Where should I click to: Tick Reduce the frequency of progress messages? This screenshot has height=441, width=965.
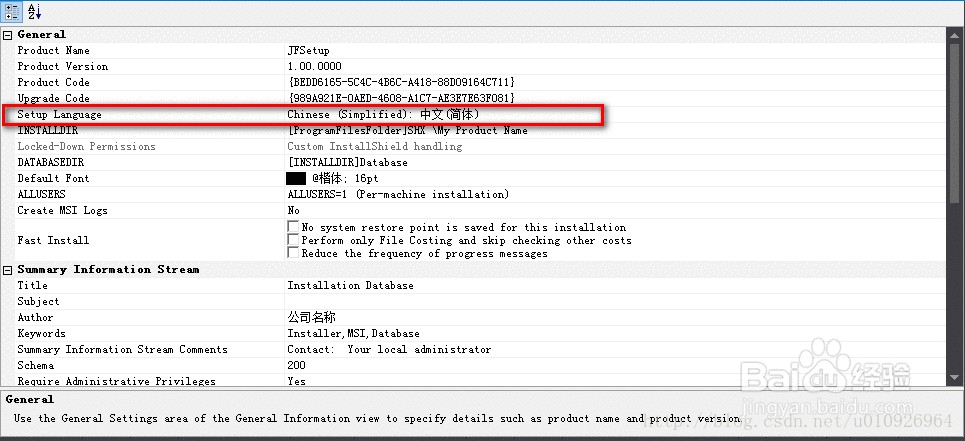(x=293, y=253)
